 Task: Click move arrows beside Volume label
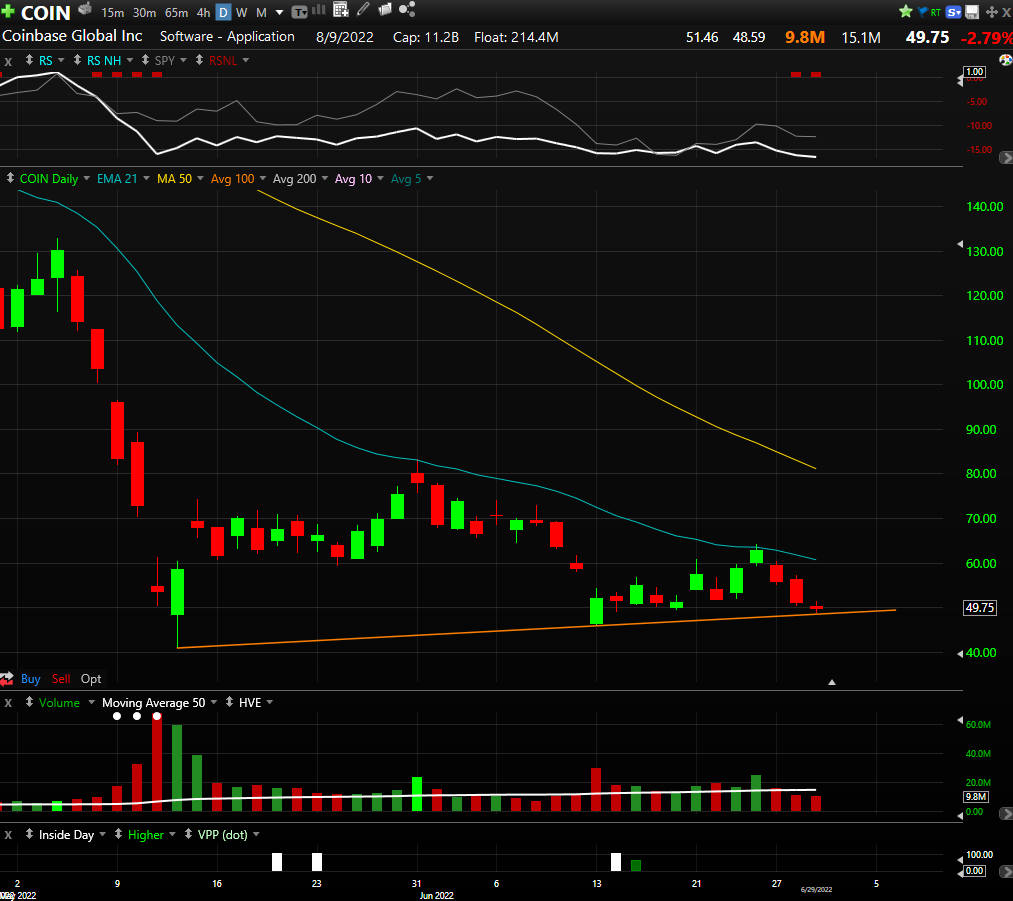pyautogui.click(x=29, y=701)
